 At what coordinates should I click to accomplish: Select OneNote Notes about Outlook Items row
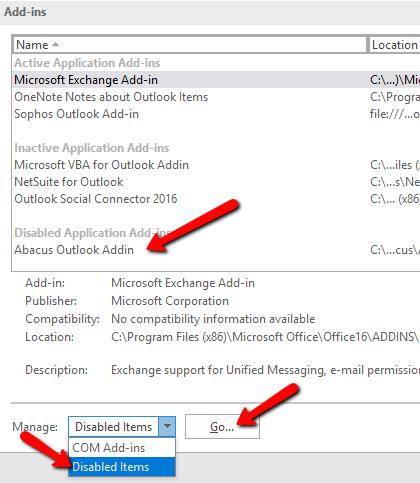pyautogui.click(x=216, y=97)
